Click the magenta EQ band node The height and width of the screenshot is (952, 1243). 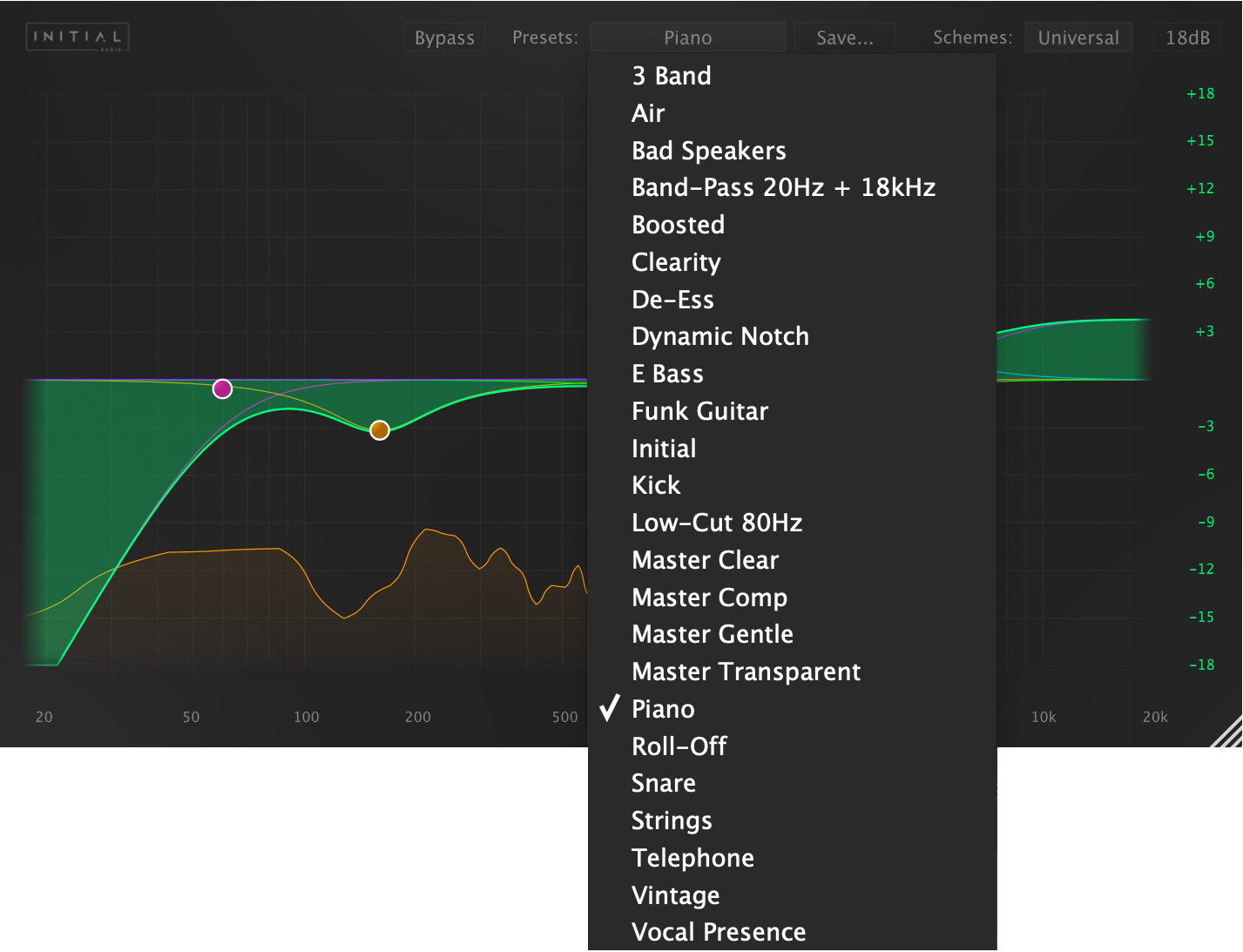coord(222,388)
